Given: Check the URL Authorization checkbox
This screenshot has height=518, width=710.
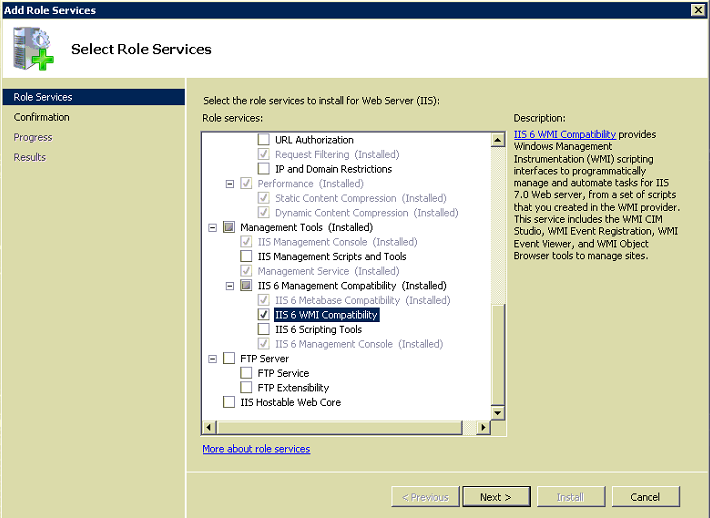Looking at the screenshot, I should point(264,139).
